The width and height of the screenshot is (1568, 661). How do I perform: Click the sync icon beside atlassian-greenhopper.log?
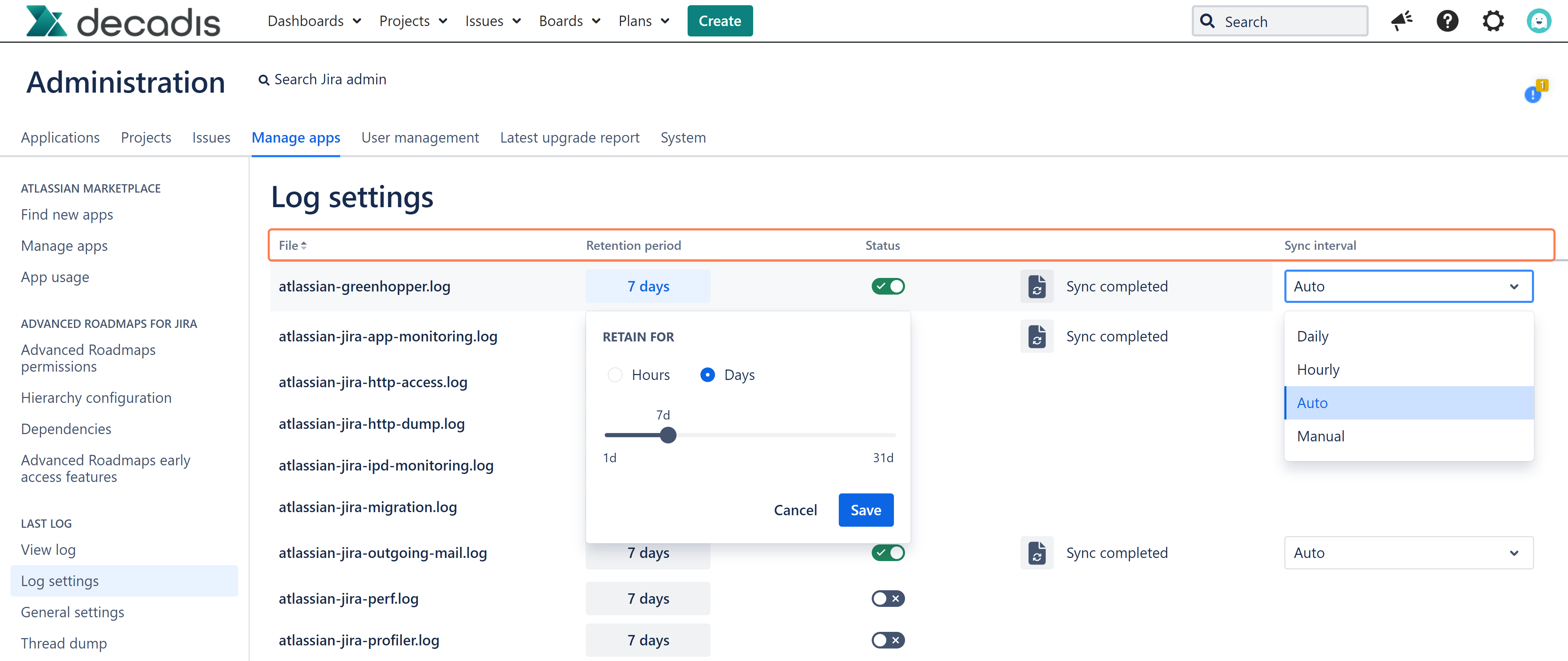[1037, 286]
